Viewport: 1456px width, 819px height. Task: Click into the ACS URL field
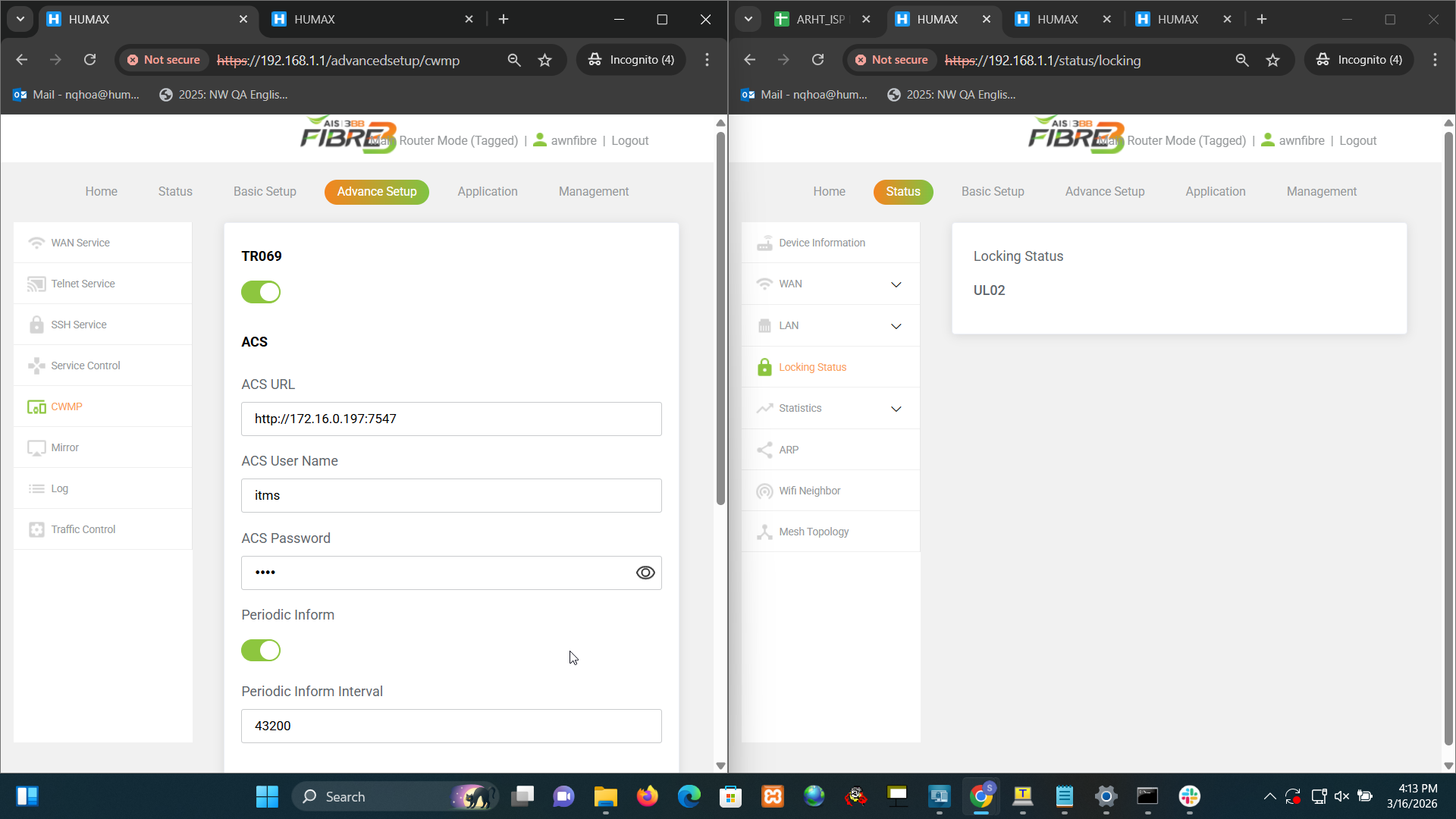[451, 419]
